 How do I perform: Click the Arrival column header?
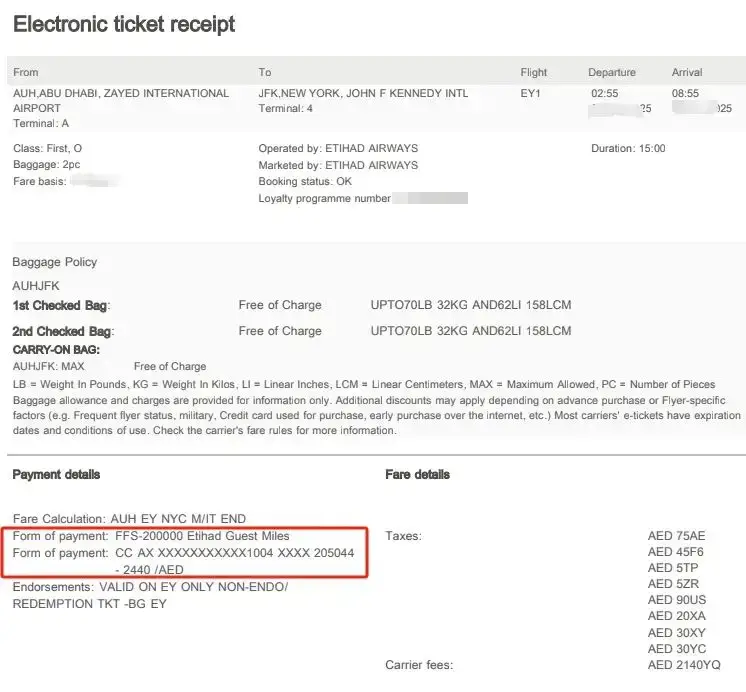coord(686,72)
